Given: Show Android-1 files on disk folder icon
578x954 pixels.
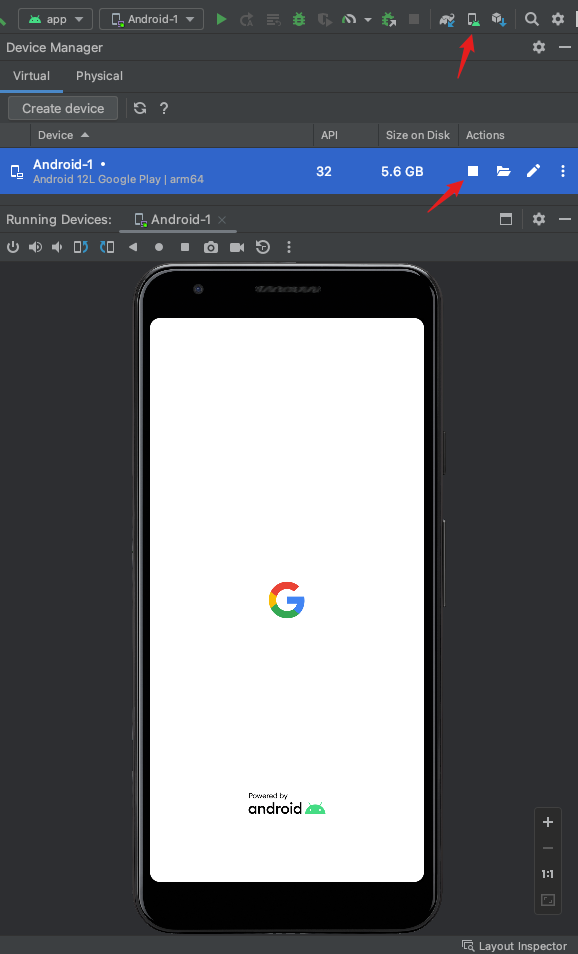Looking at the screenshot, I should click(503, 171).
